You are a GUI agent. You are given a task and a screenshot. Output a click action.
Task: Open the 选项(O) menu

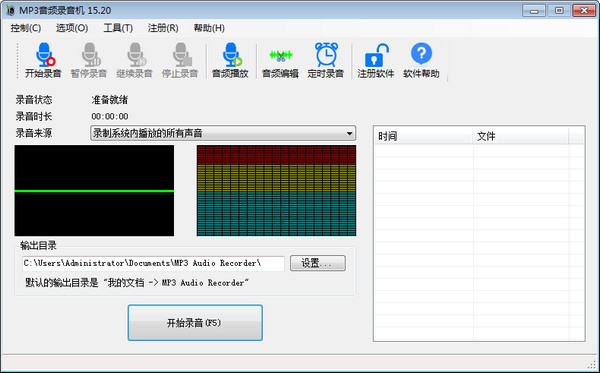pyautogui.click(x=72, y=28)
